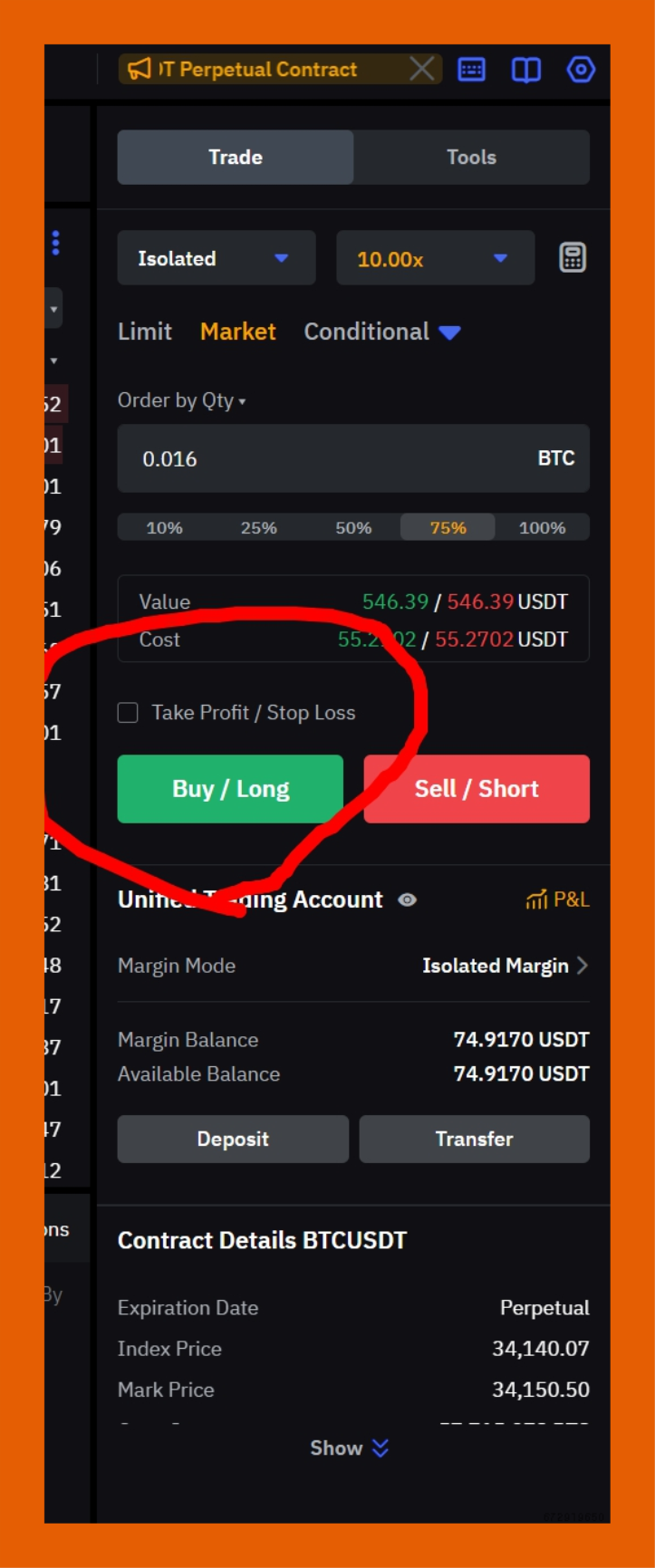The width and height of the screenshot is (655, 1568).
Task: Select the Limit order tab
Action: pos(144,332)
